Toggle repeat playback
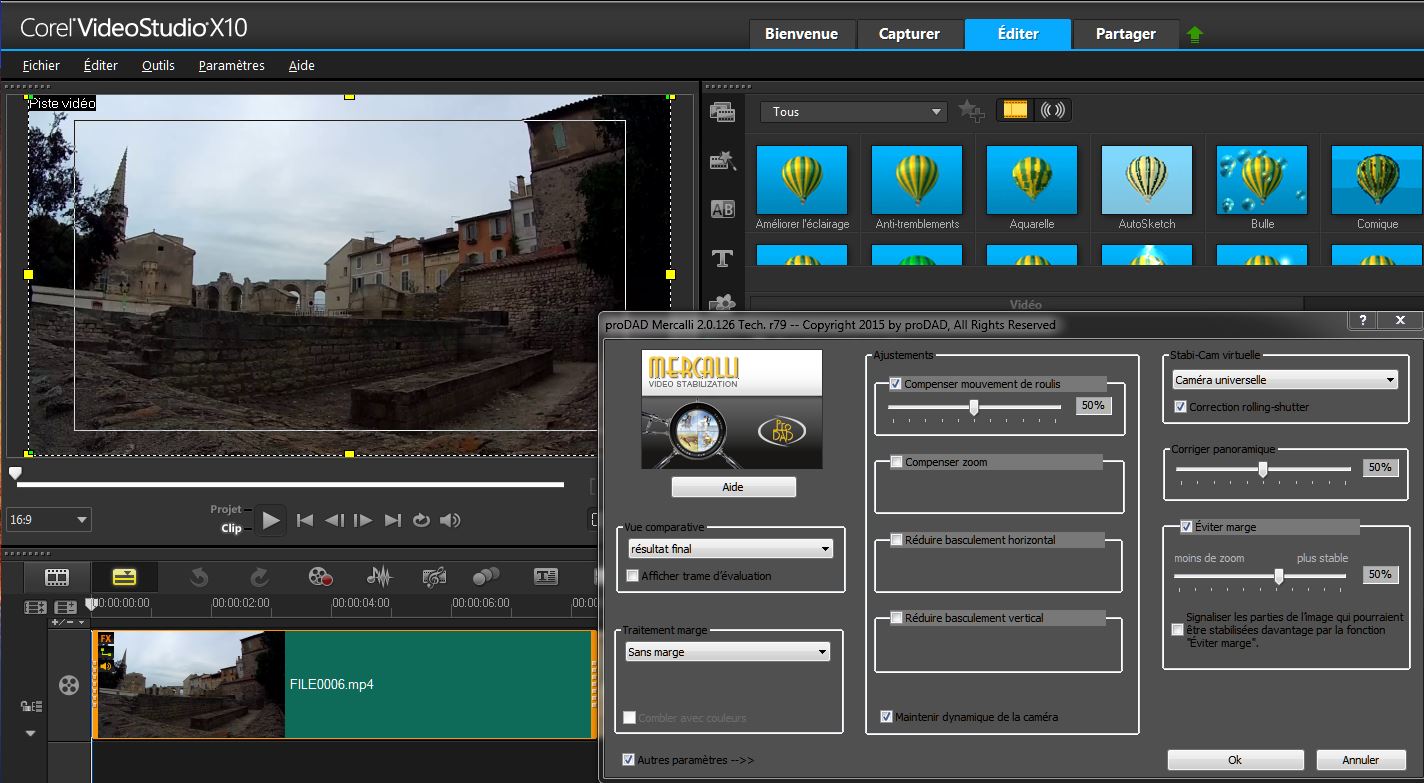This screenshot has width=1424, height=783. (x=421, y=520)
